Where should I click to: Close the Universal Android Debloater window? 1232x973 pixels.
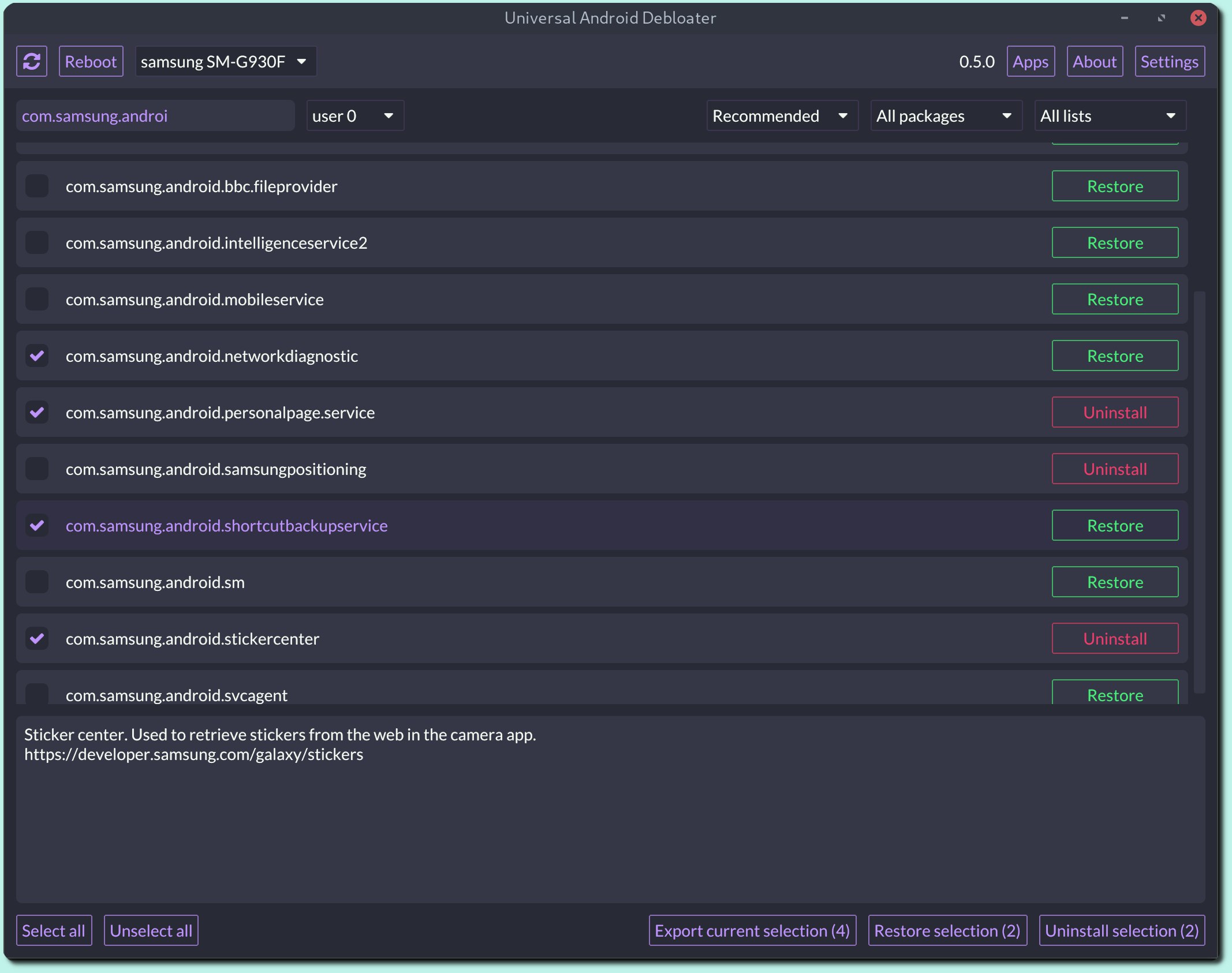(x=1198, y=18)
